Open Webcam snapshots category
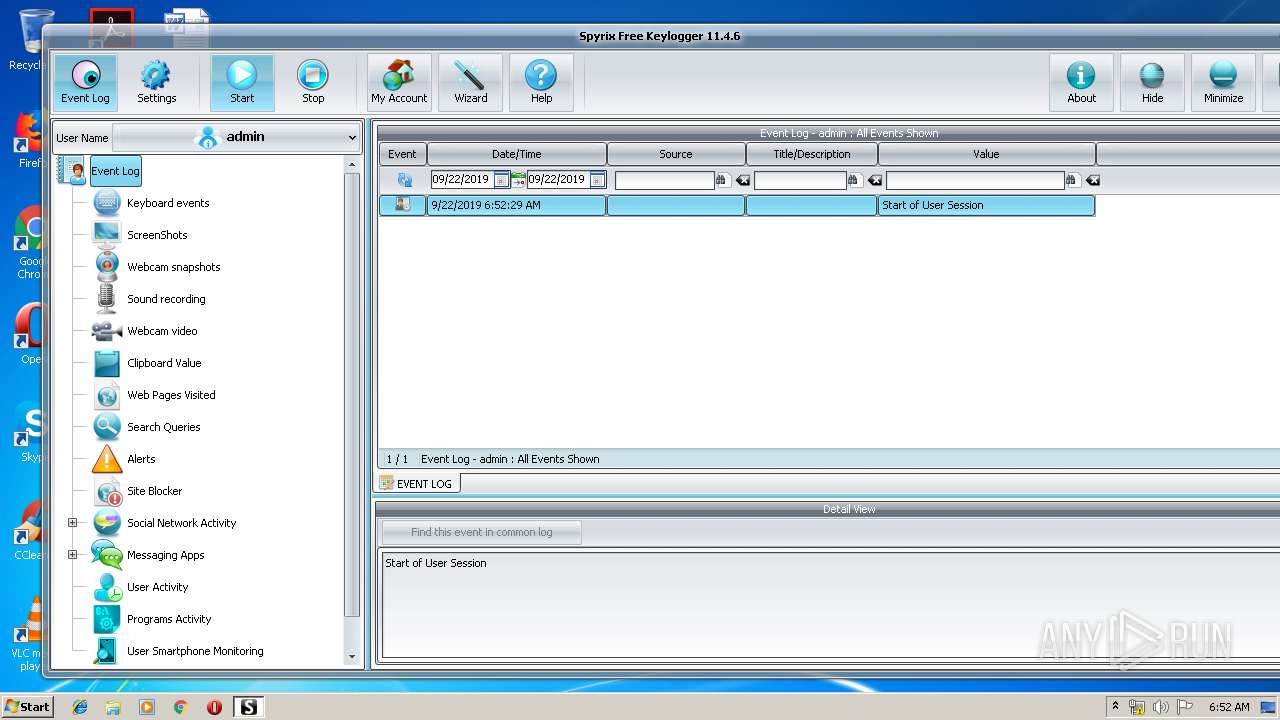Screen dimensions: 1280x720 coord(173,267)
